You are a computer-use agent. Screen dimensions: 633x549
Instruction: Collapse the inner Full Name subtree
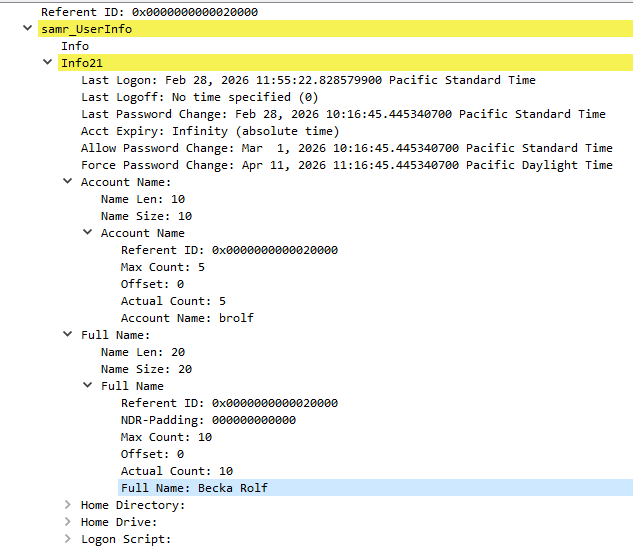coord(88,385)
